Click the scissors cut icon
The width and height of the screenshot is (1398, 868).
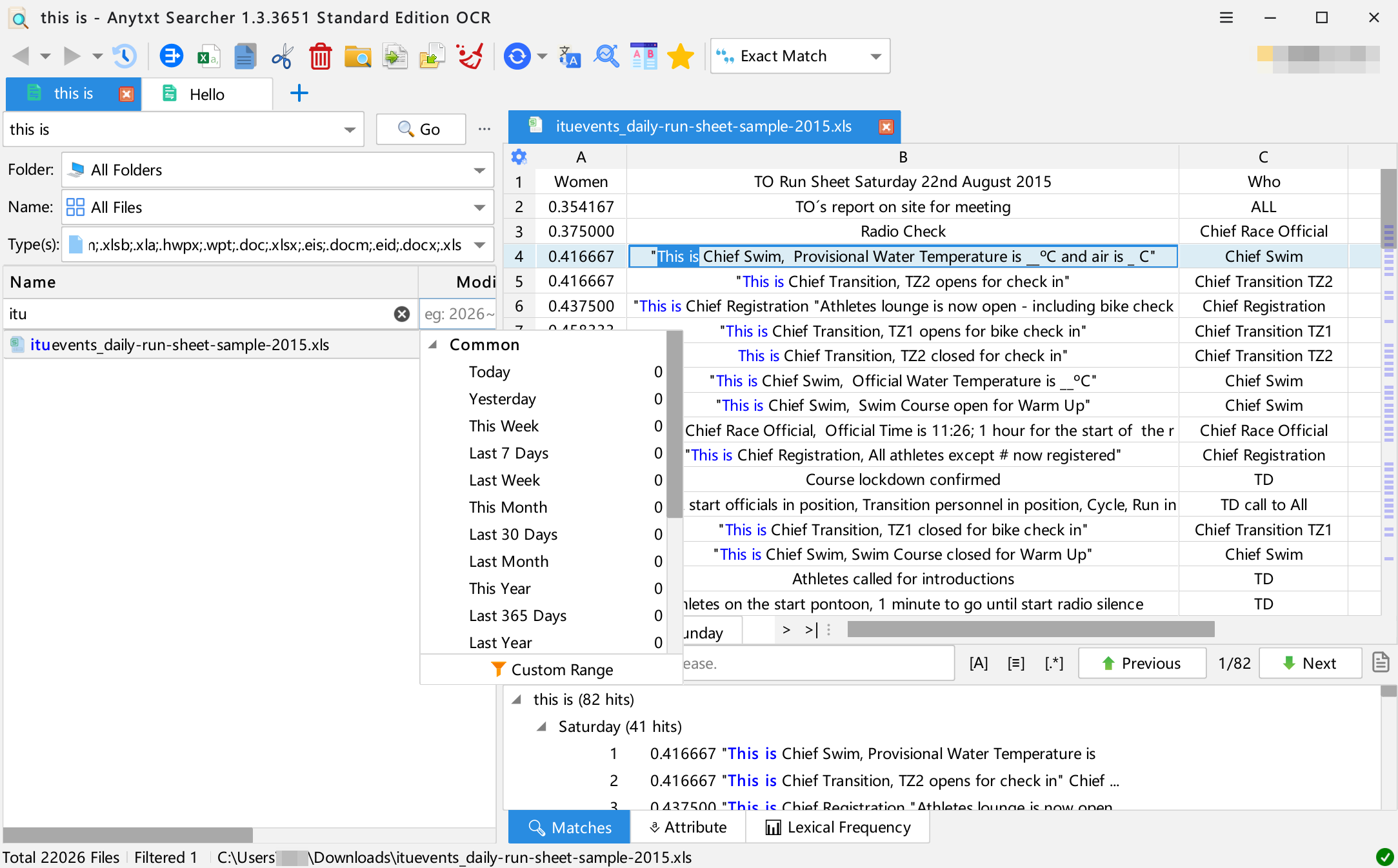pyautogui.click(x=282, y=56)
